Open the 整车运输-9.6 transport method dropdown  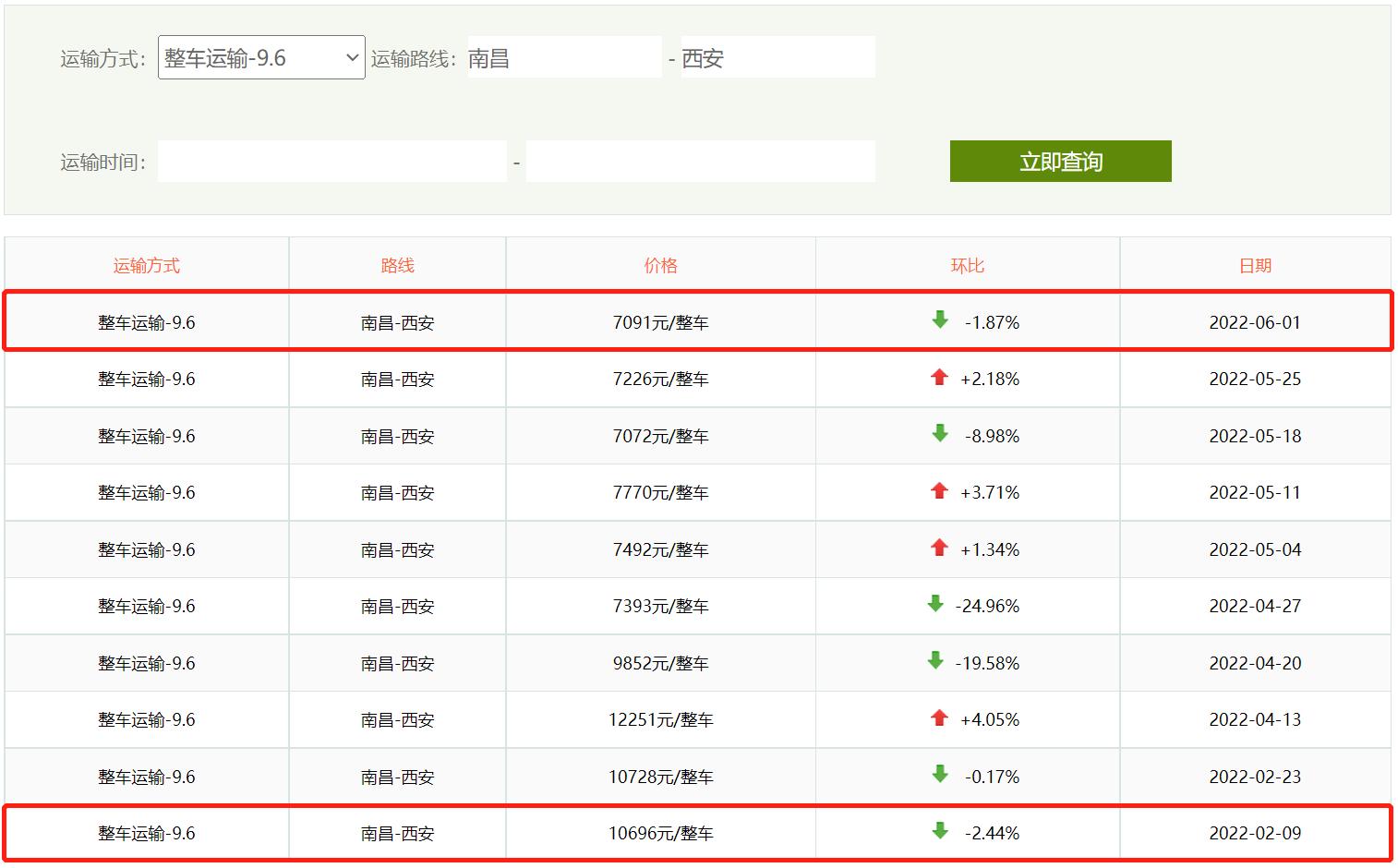(260, 56)
